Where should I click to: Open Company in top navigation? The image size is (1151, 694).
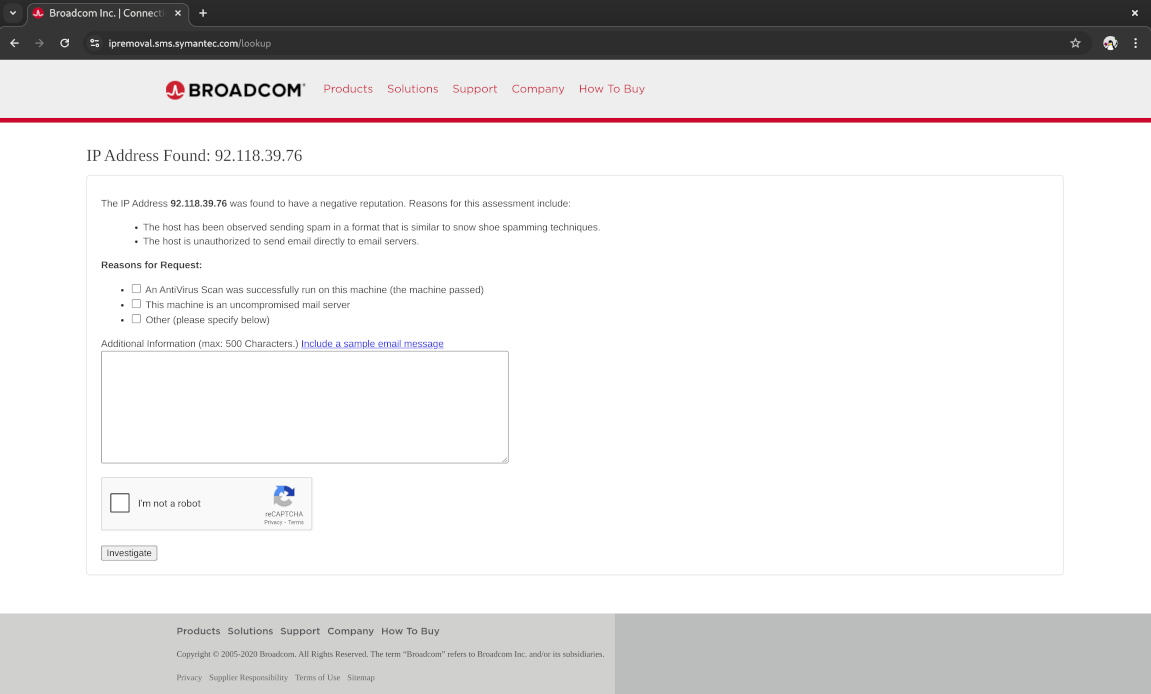(x=538, y=89)
